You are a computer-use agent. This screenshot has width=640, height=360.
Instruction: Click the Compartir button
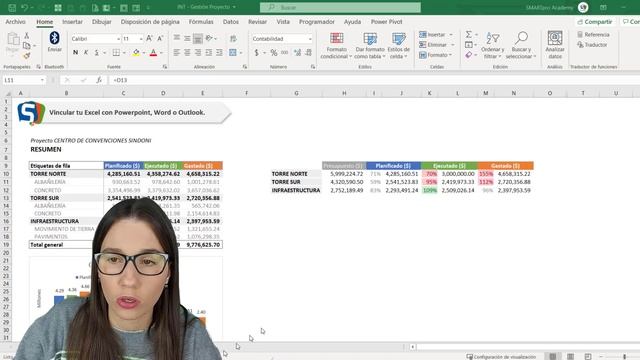[596, 22]
